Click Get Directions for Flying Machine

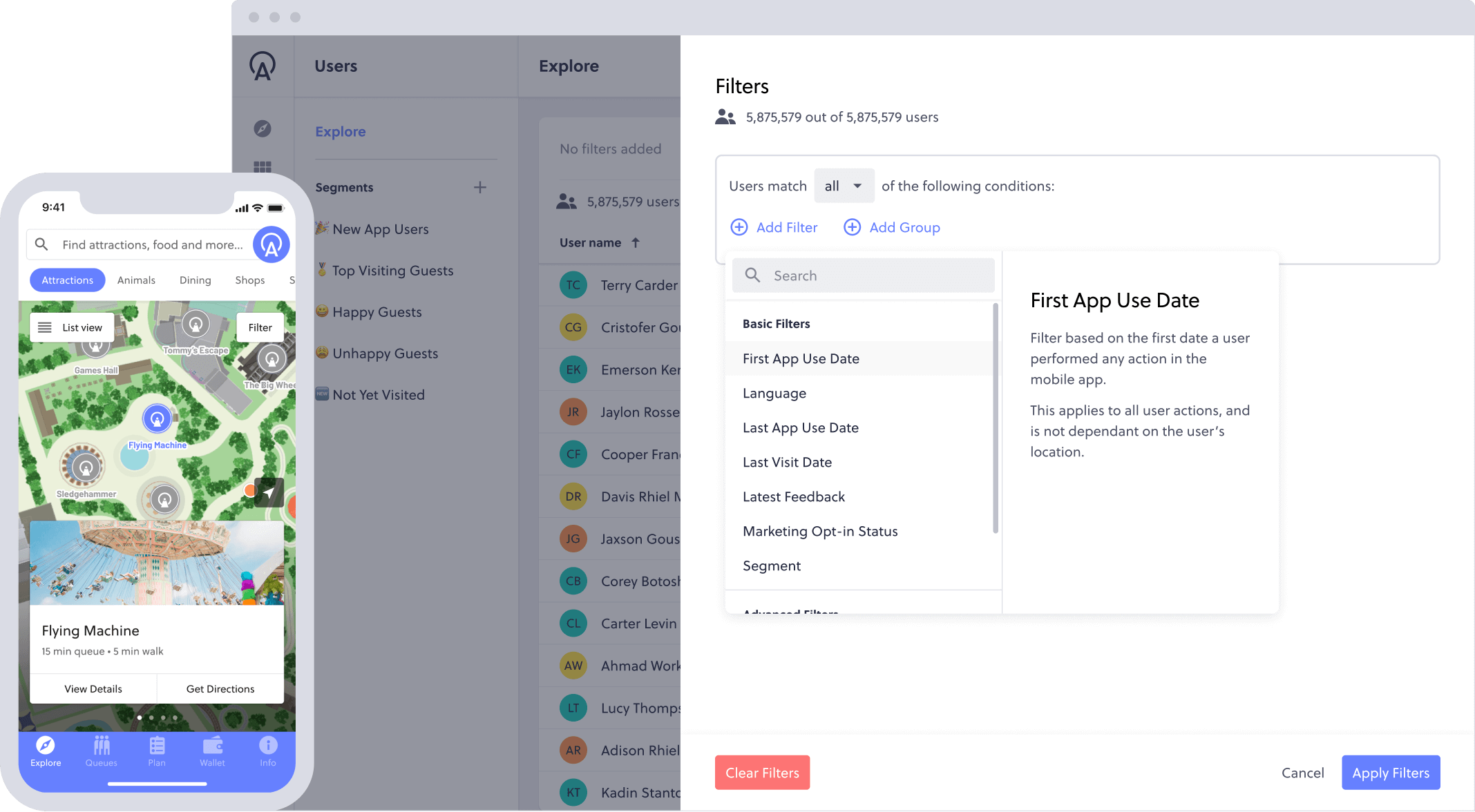[220, 688]
